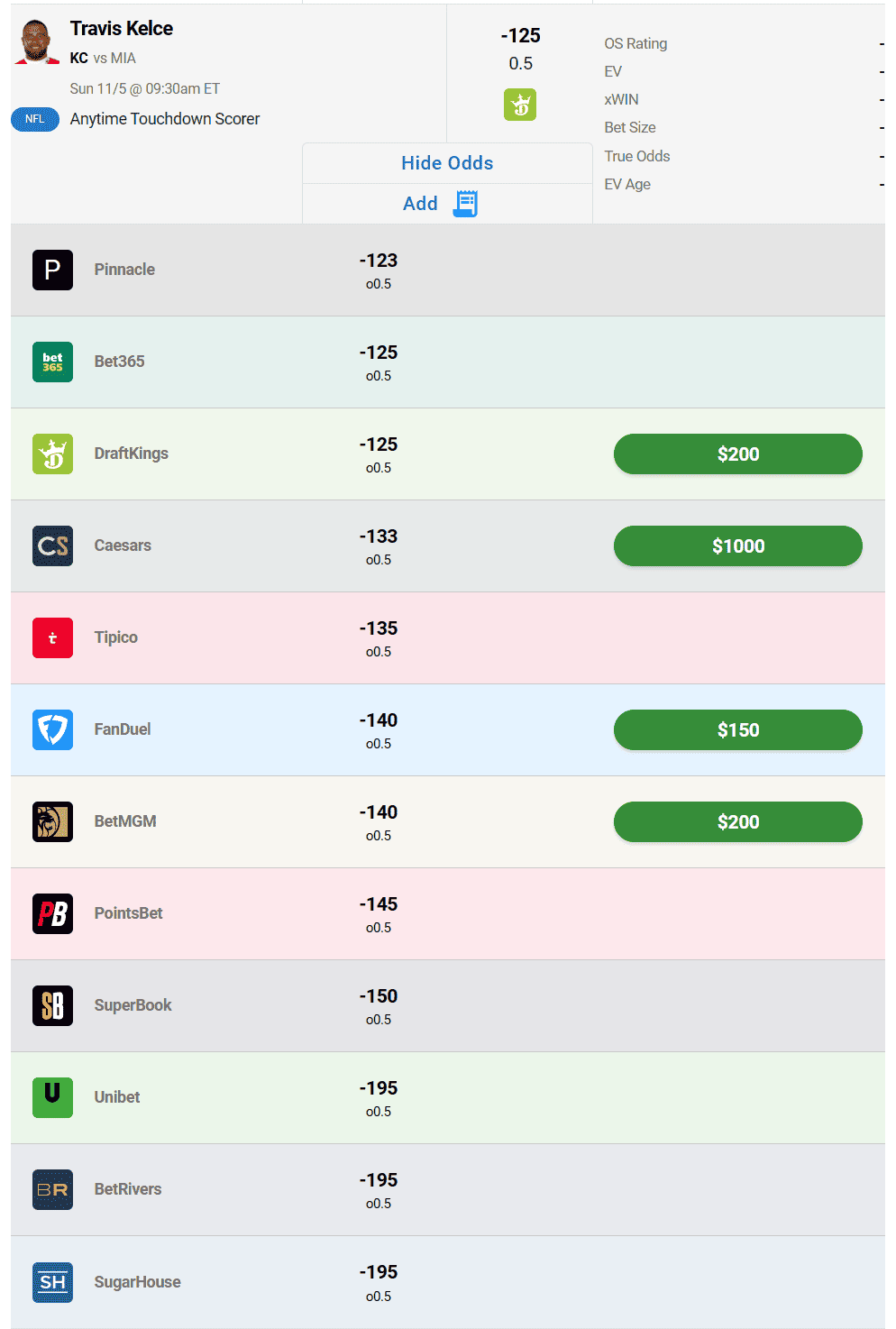Screen dimensions: 896x1329
Task: Click the DraftKings $200 bet button
Action: pos(737,454)
